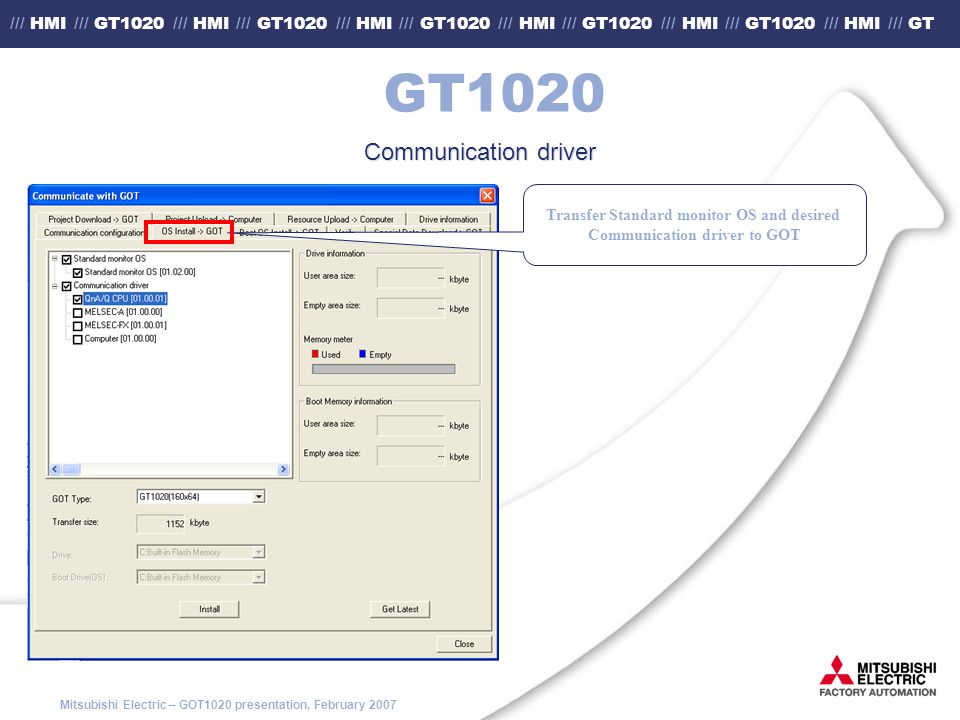The height and width of the screenshot is (720, 960).
Task: Uncheck Standard monitor OS [01.02.00]
Action: (x=78, y=272)
